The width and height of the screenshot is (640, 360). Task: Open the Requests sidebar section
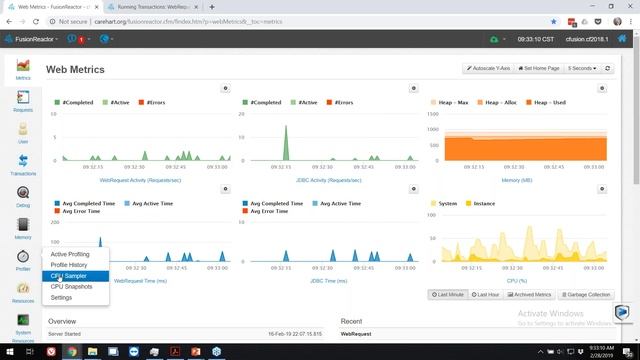pos(23,101)
